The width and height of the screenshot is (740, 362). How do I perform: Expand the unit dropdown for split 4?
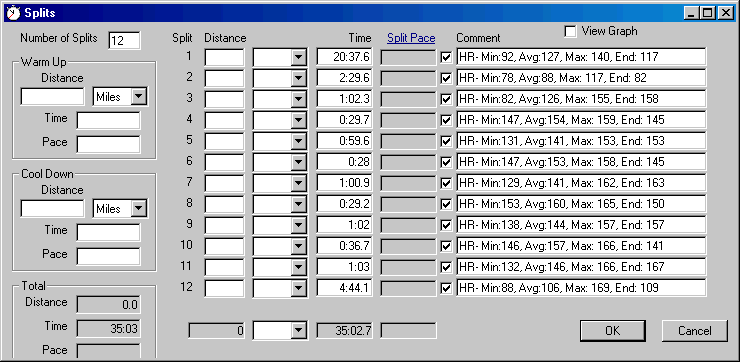pyautogui.click(x=298, y=120)
